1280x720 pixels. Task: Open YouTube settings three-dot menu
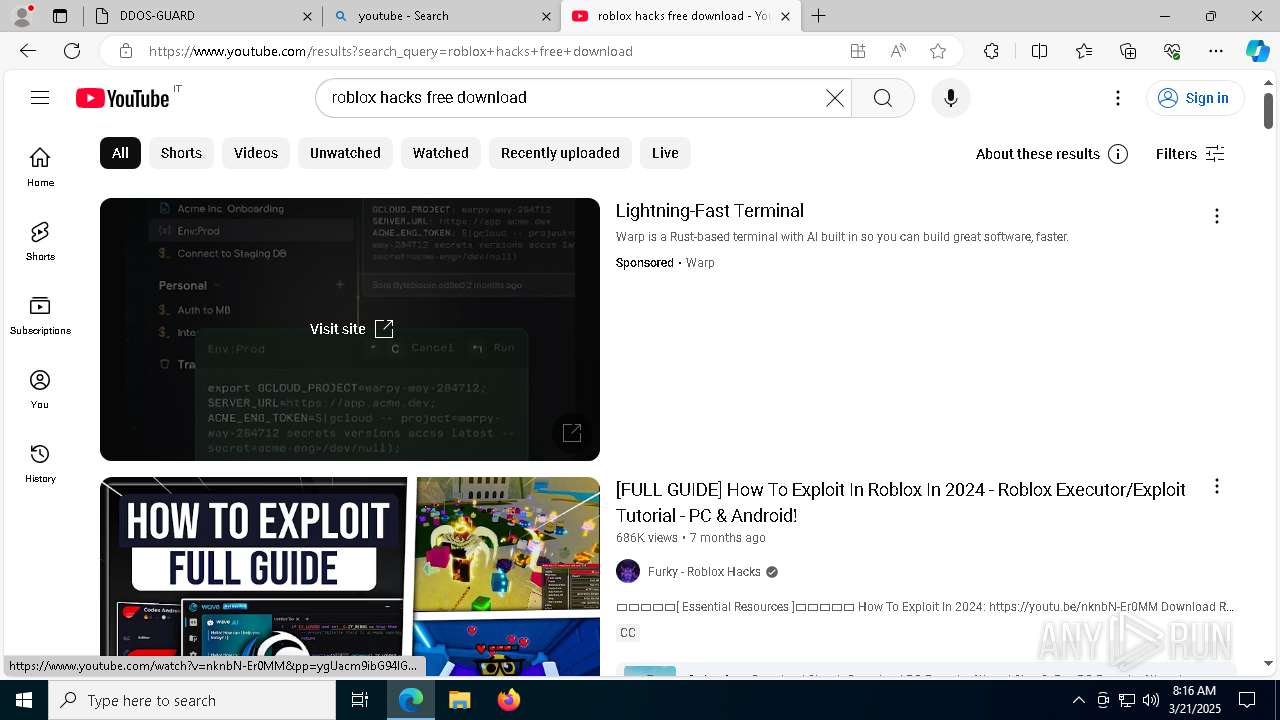pyautogui.click(x=1118, y=97)
